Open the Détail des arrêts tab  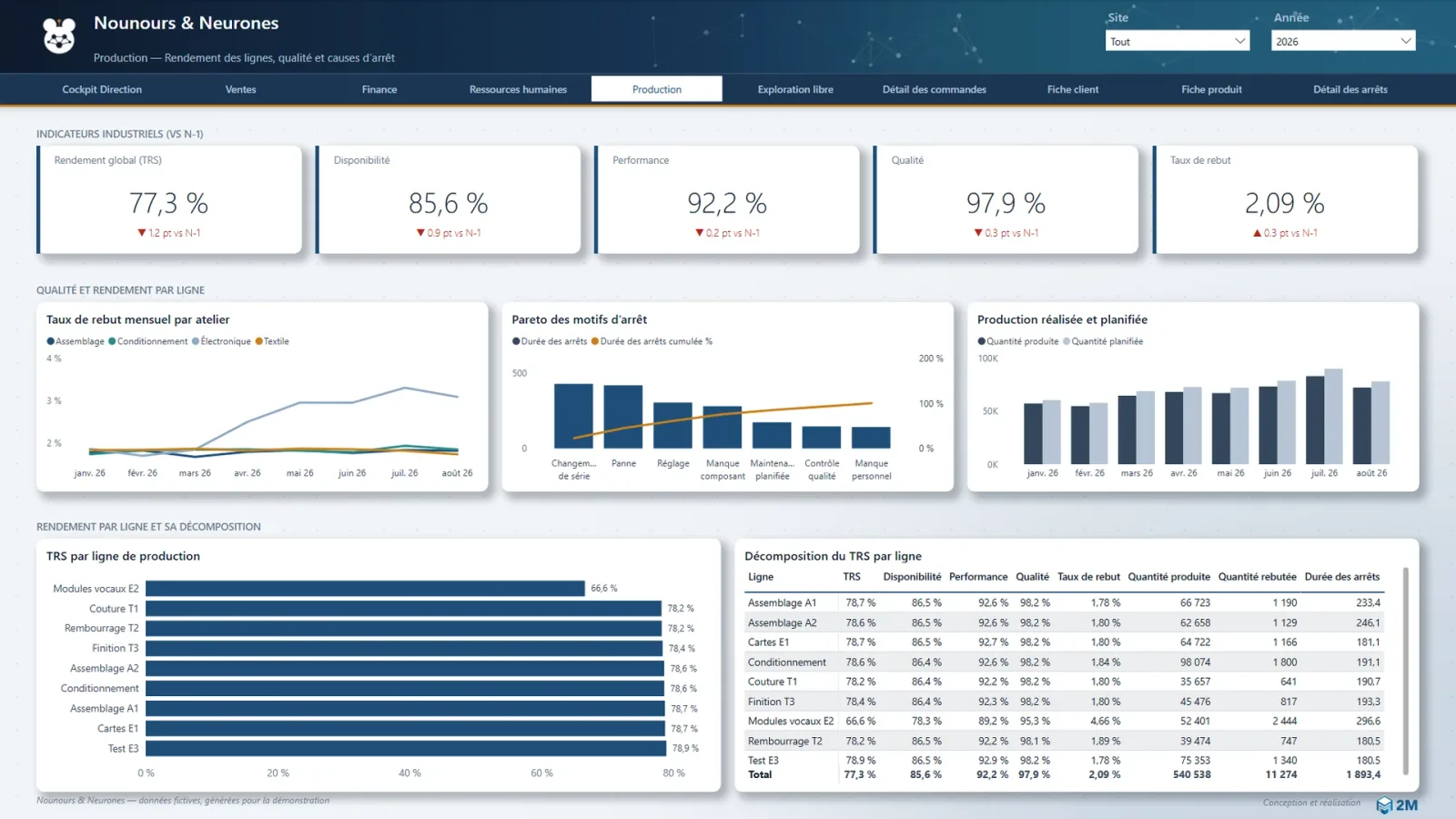[1350, 89]
